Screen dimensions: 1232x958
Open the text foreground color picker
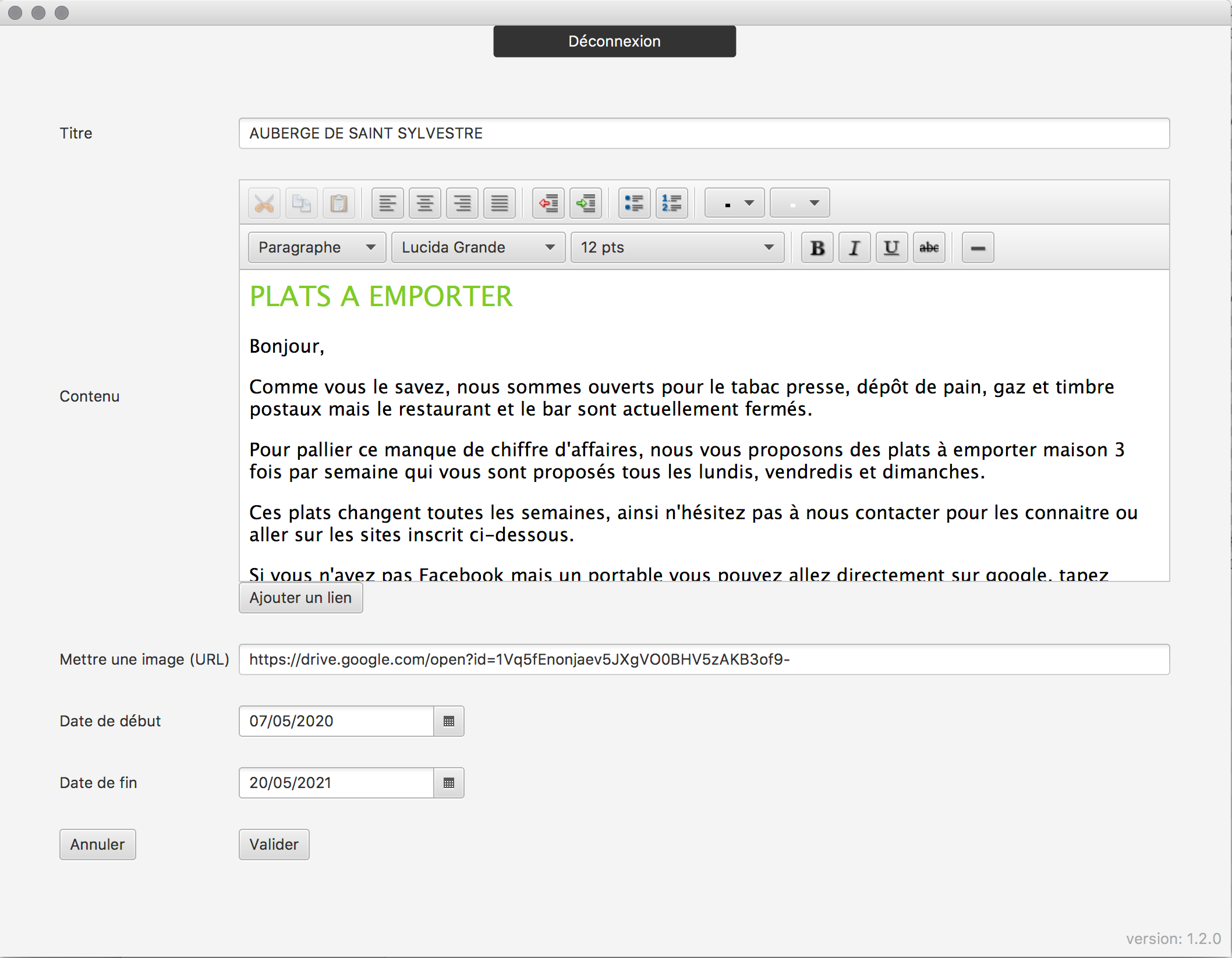734,204
